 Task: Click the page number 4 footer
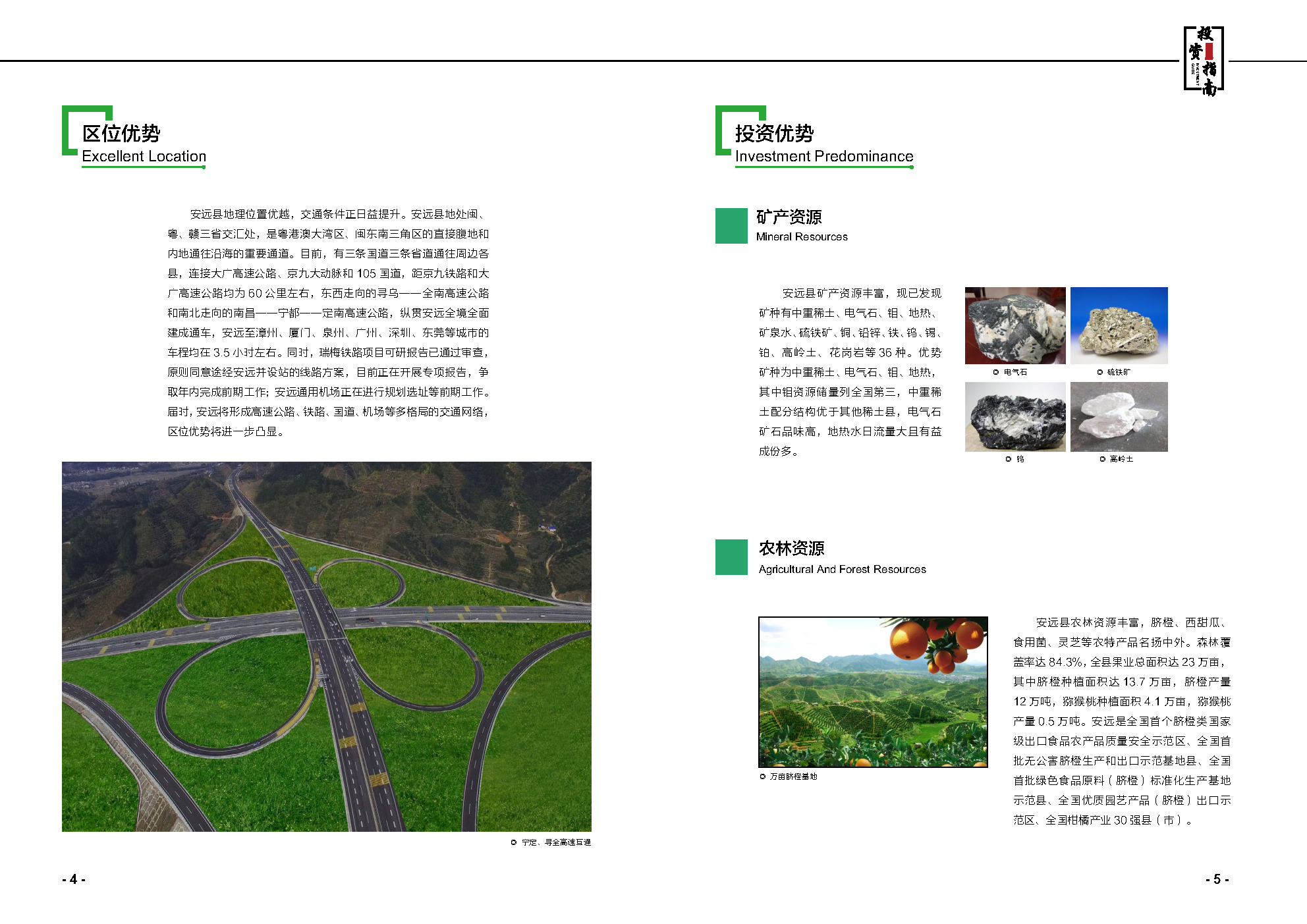pyautogui.click(x=74, y=879)
